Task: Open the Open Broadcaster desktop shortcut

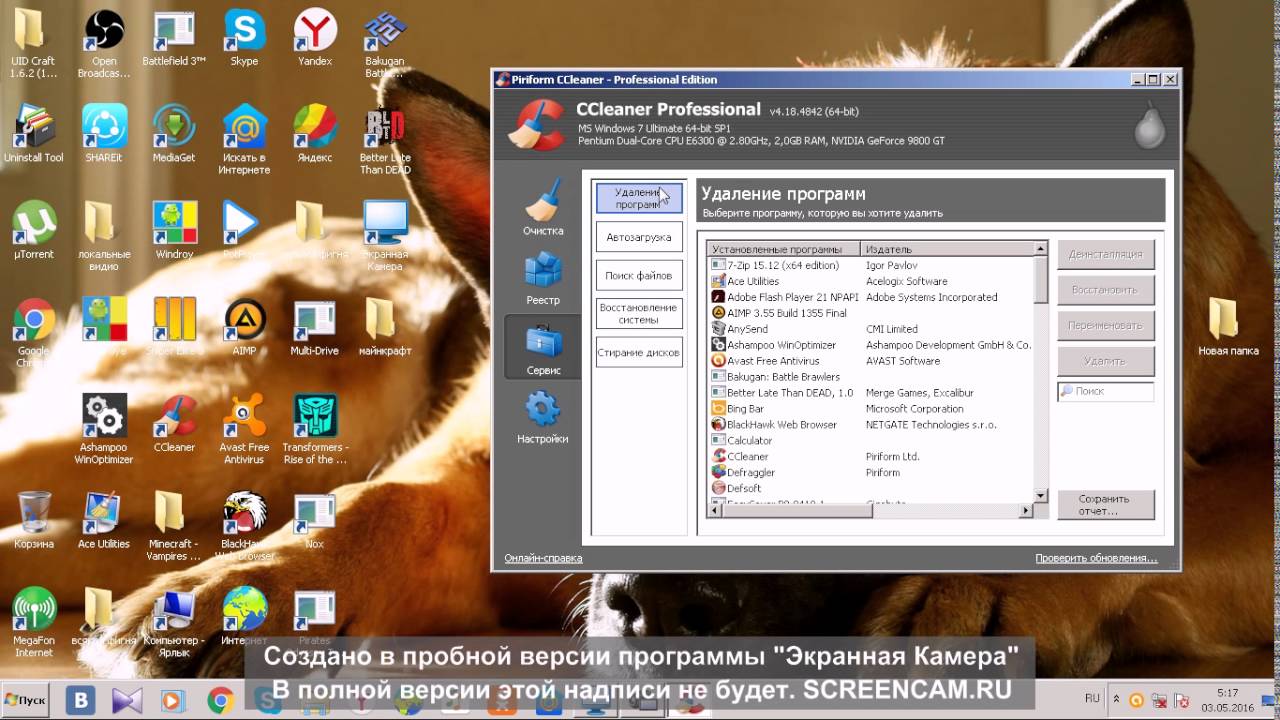Action: (x=104, y=44)
